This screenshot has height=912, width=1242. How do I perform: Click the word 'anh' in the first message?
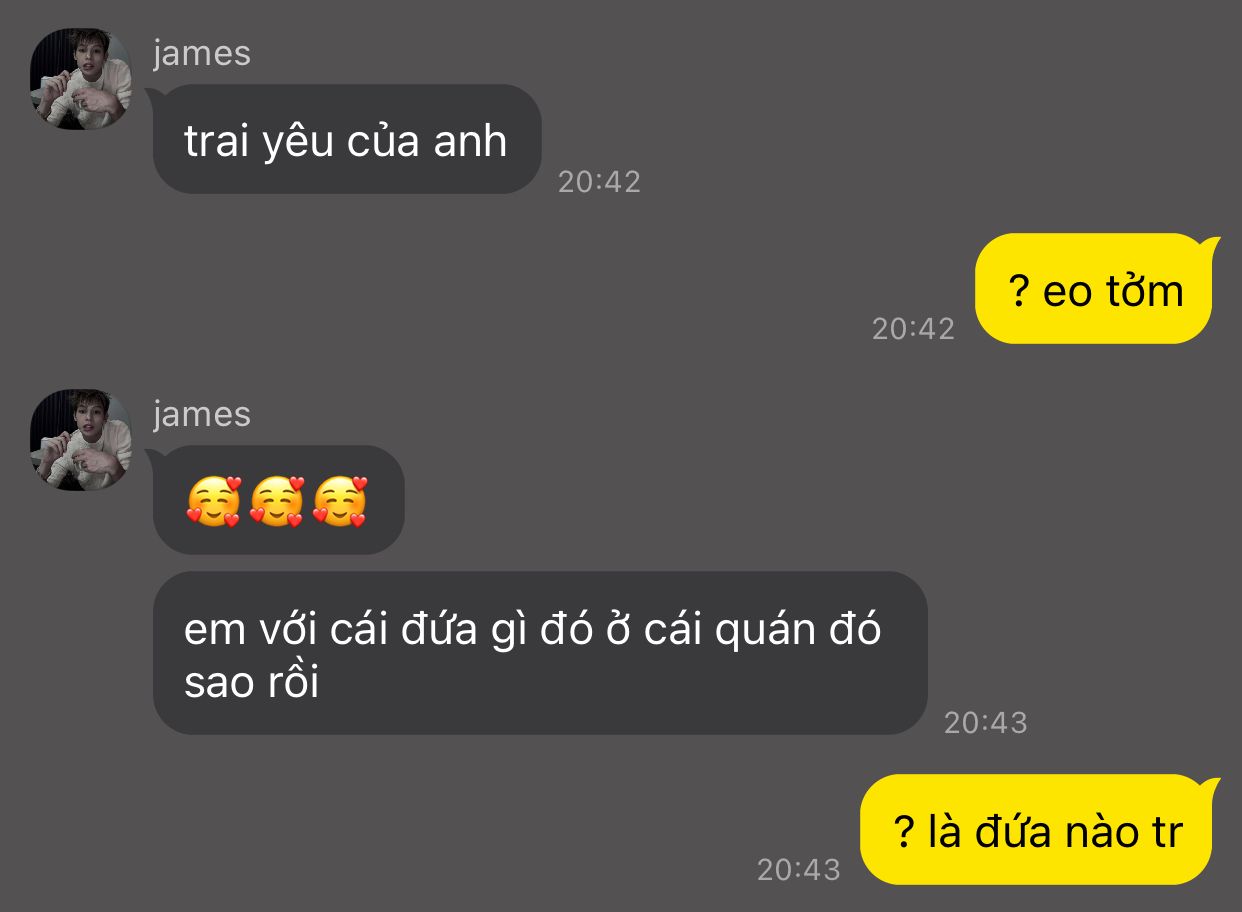470,142
